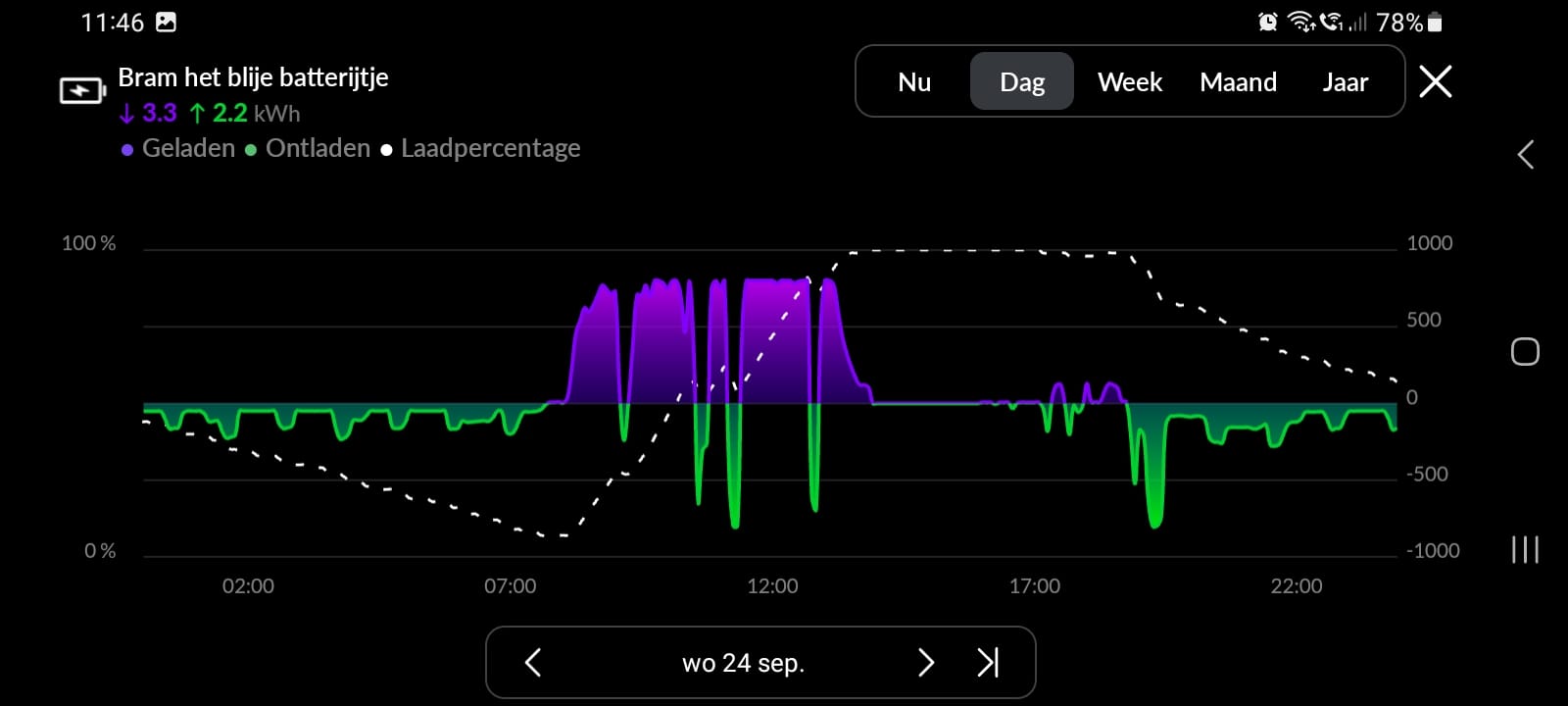The height and width of the screenshot is (706, 1568).
Task: Go to next day with right chevron
Action: [925, 663]
